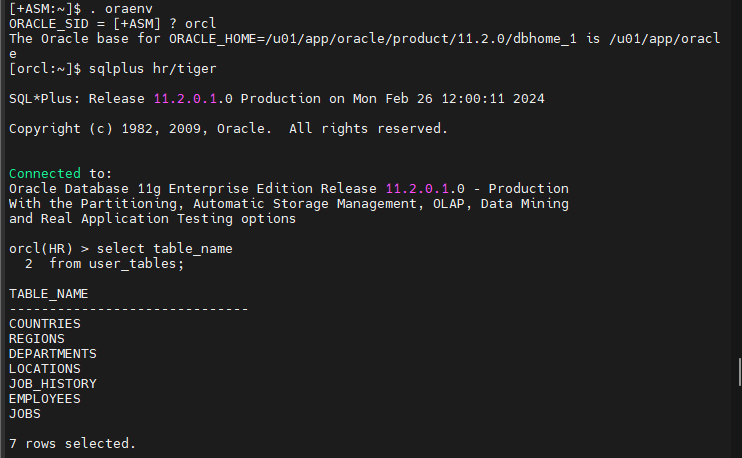Click the '7 rows selected.' message
The height and width of the screenshot is (458, 742).
tap(73, 443)
